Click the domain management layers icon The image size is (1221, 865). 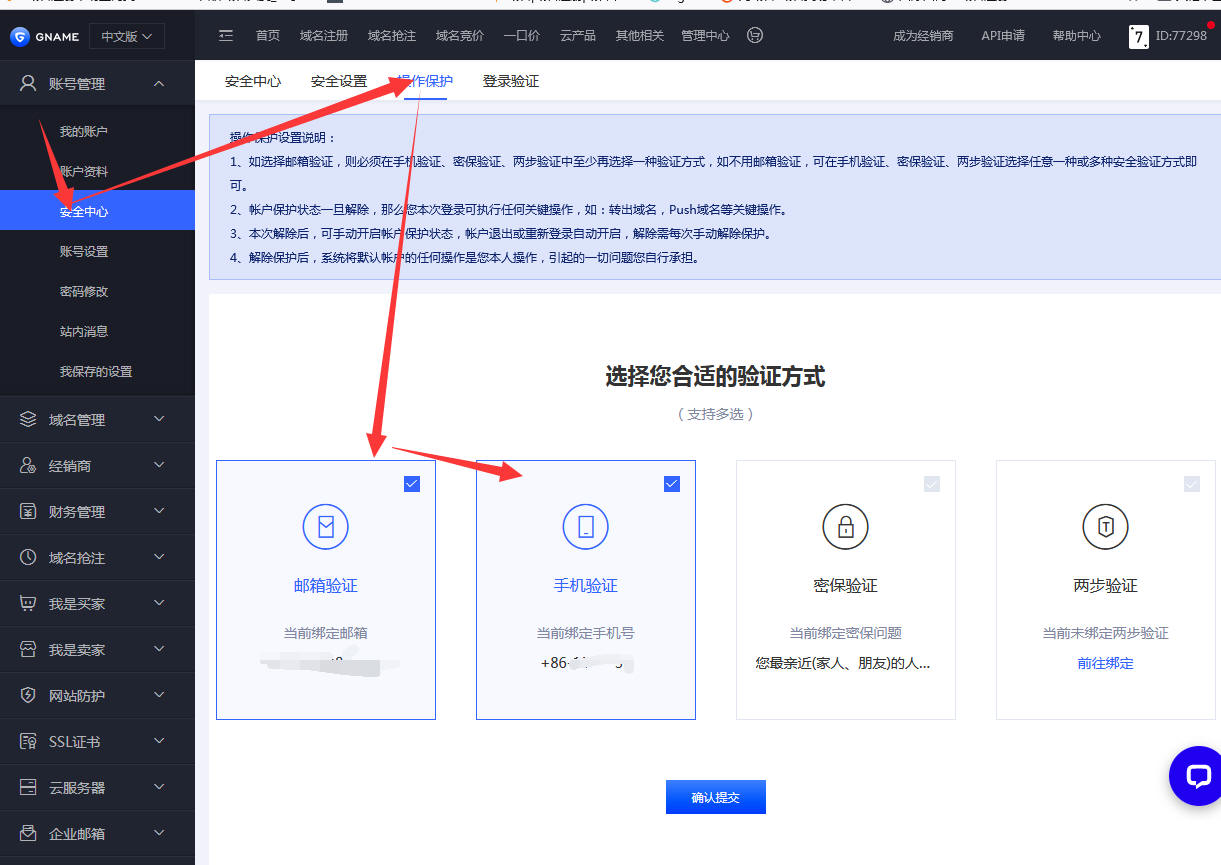click(x=28, y=420)
